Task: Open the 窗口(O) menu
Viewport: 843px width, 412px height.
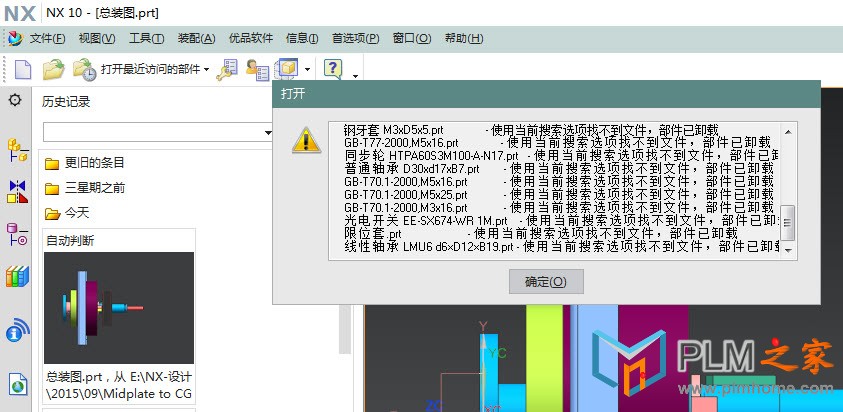Action: pos(412,38)
